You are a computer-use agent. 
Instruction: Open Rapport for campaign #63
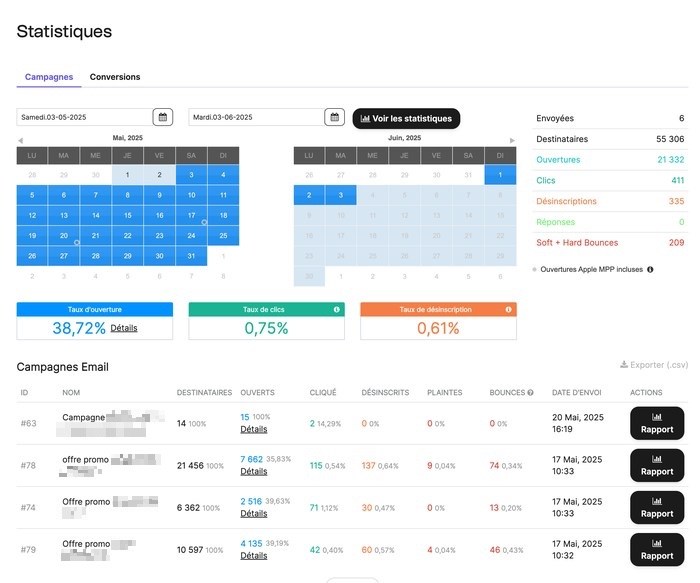pyautogui.click(x=657, y=423)
